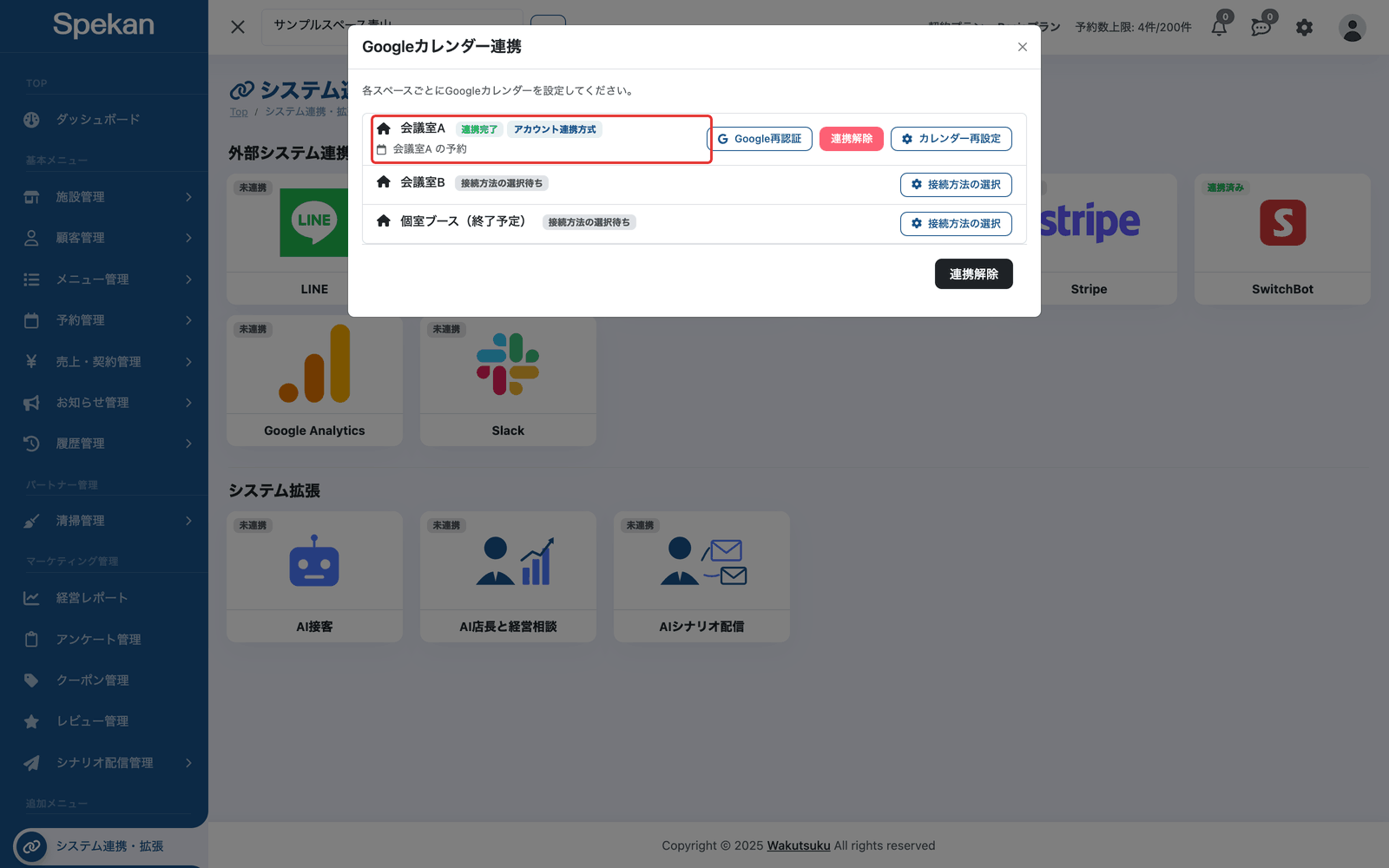This screenshot has height=868, width=1389.
Task: Click the システム連携・拡張 link icon
Action: (31, 846)
